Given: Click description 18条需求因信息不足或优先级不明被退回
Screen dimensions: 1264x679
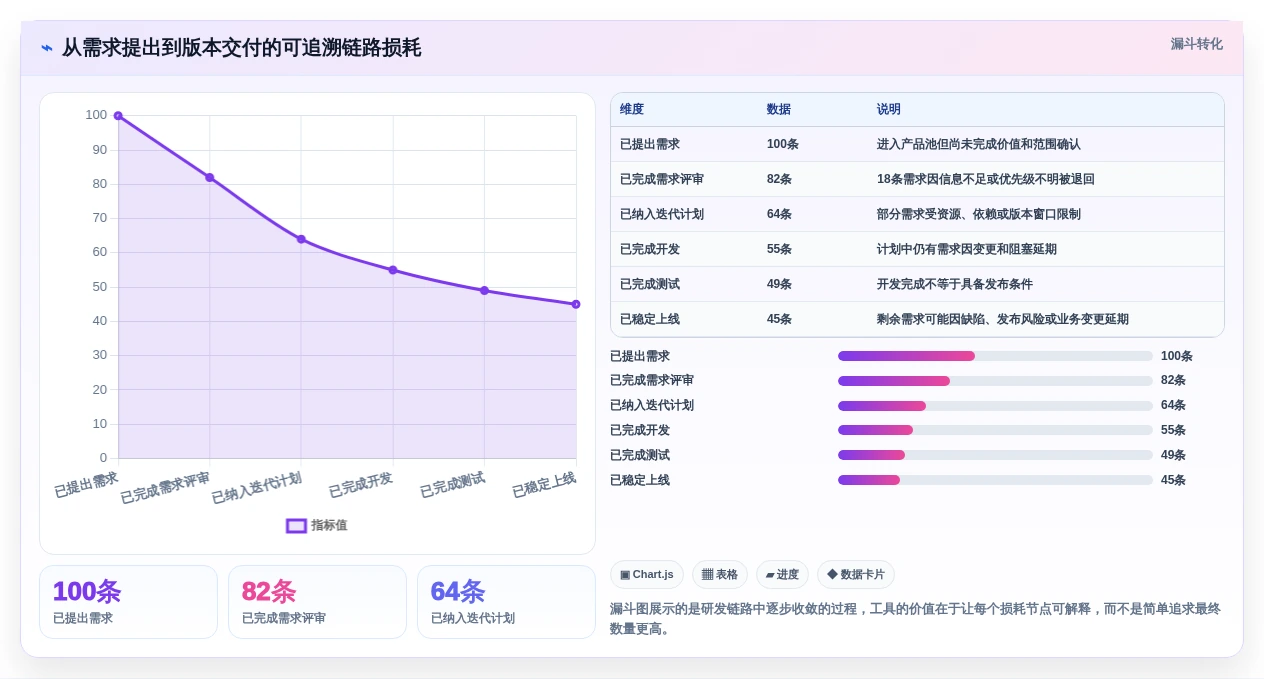Looking at the screenshot, I should point(986,179).
